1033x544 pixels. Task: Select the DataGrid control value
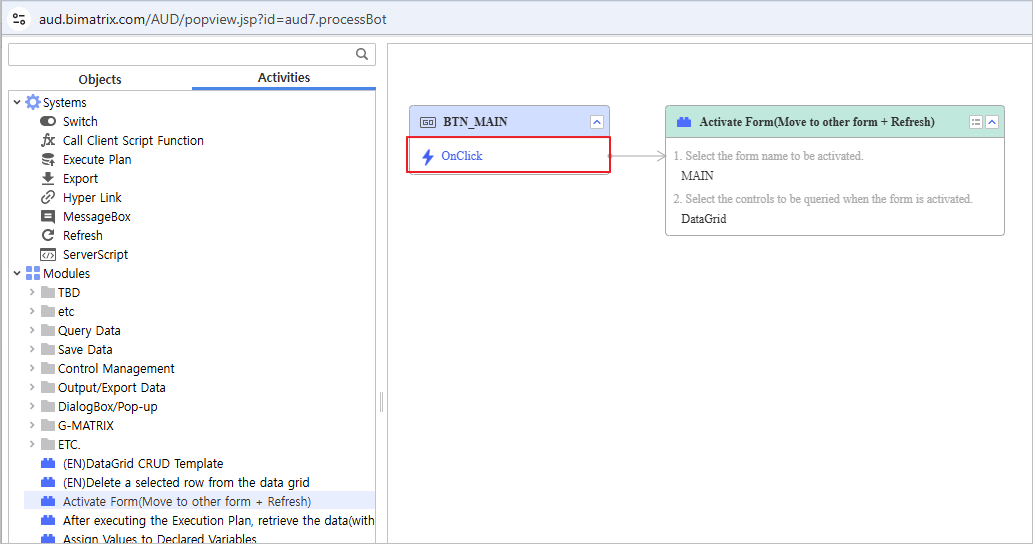(704, 219)
